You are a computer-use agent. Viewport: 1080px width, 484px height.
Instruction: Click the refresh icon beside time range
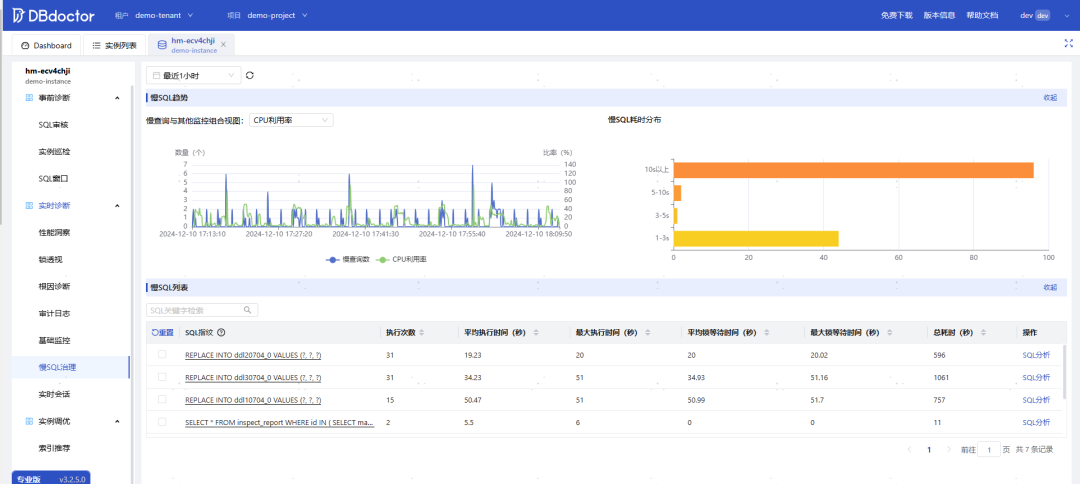250,75
